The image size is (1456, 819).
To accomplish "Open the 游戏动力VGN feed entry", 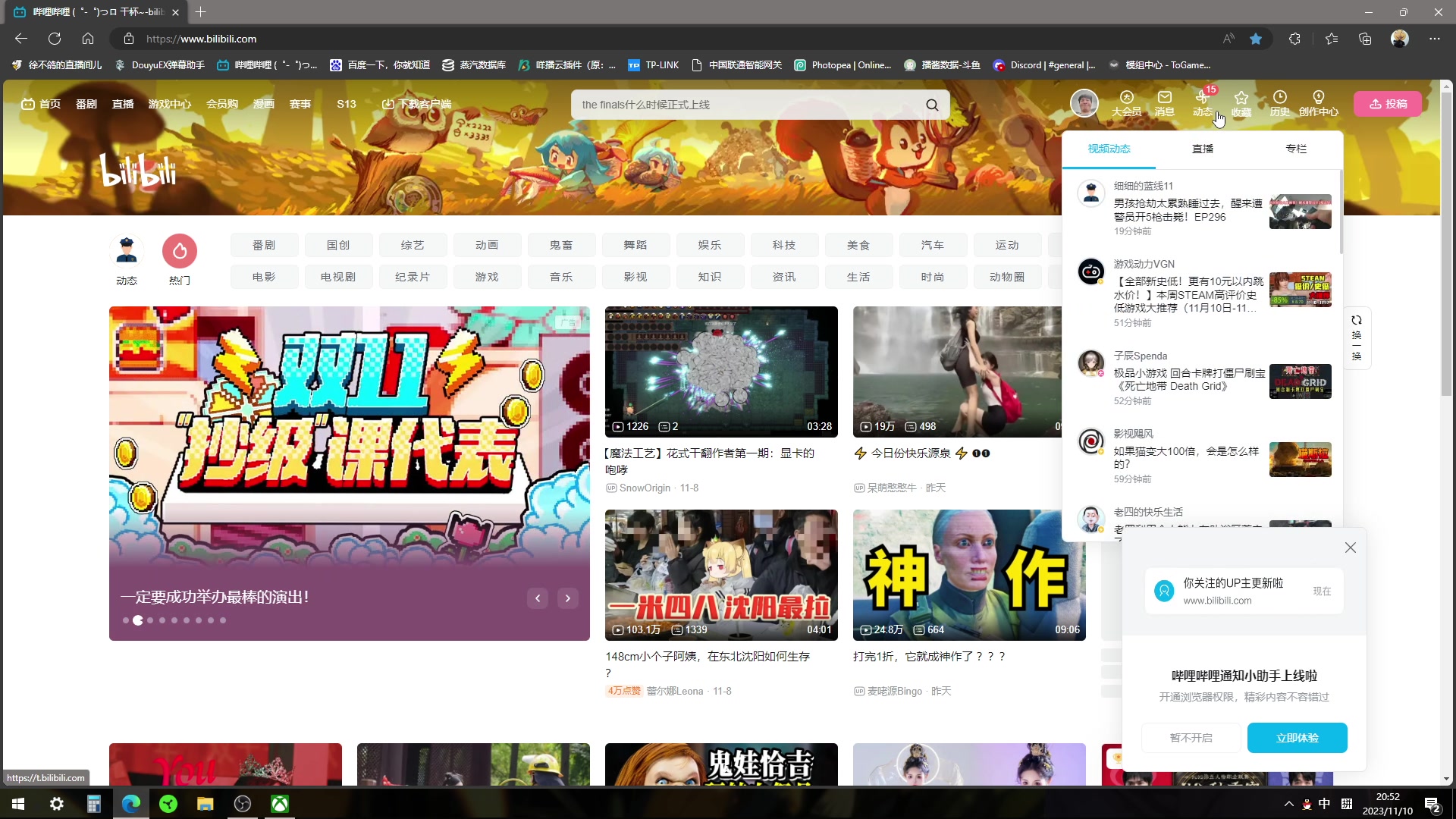I will coord(1203,293).
